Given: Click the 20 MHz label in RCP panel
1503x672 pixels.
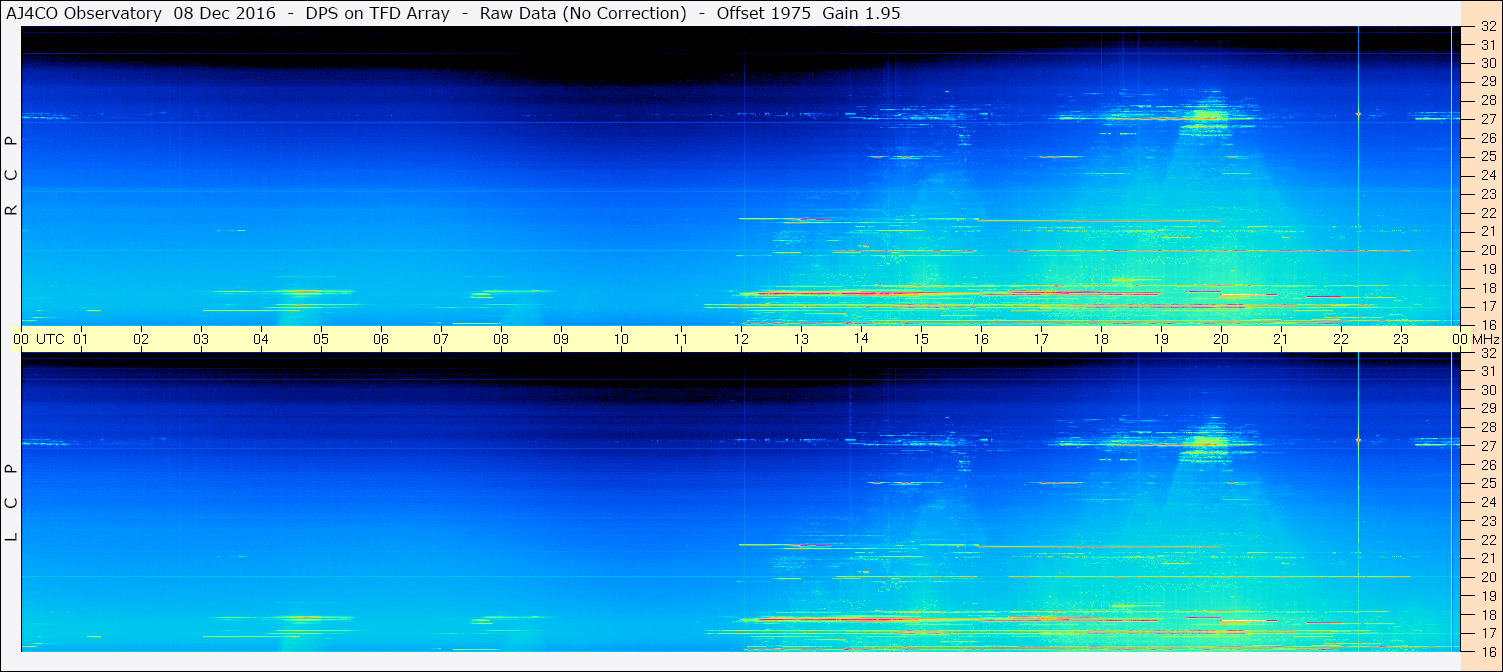Looking at the screenshot, I should coord(1488,250).
